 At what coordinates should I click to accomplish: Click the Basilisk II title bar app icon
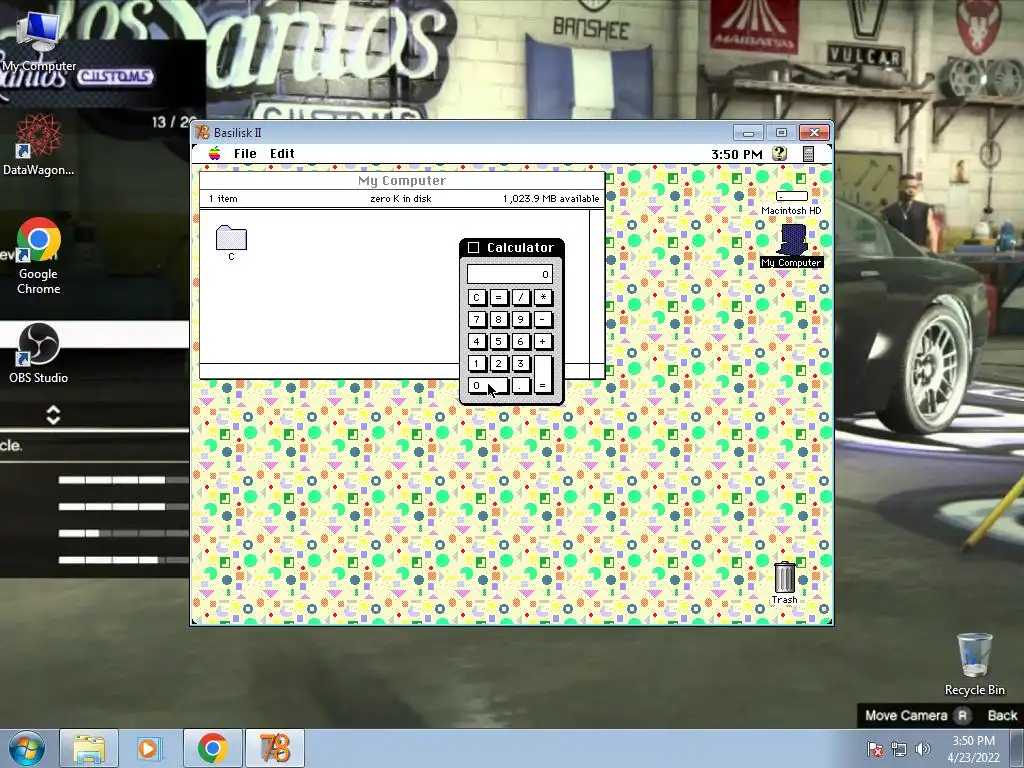click(202, 133)
